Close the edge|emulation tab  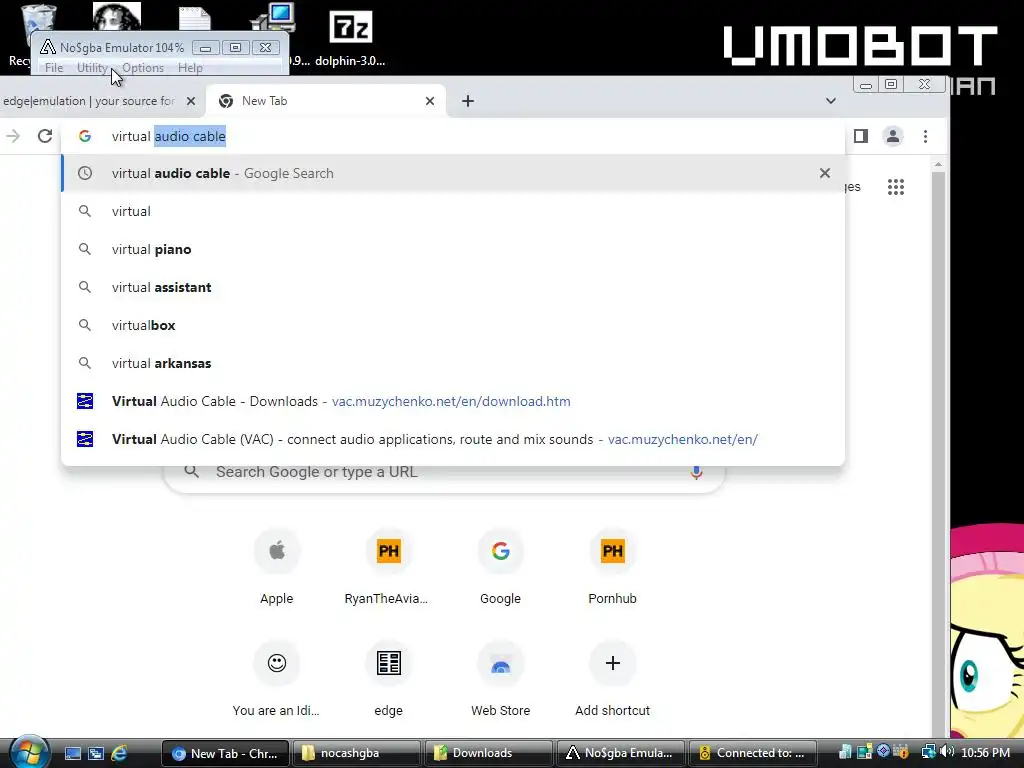pyautogui.click(x=191, y=101)
